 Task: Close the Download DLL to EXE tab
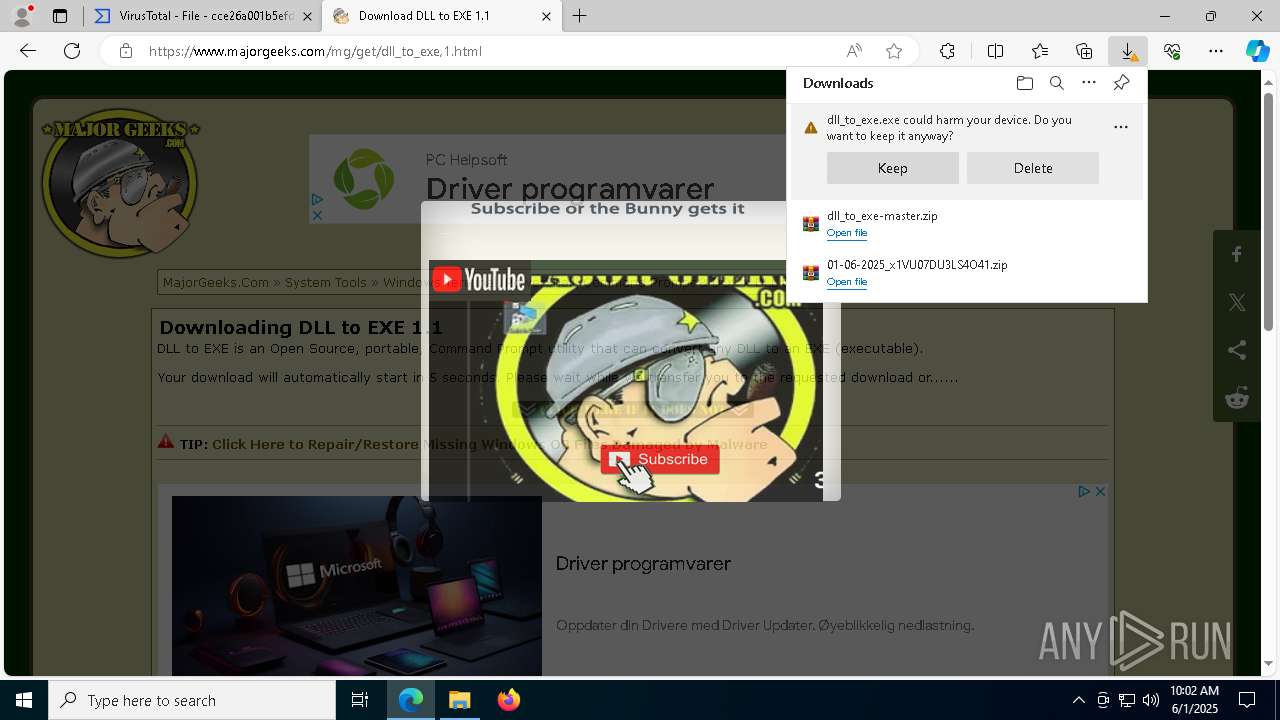coord(546,16)
